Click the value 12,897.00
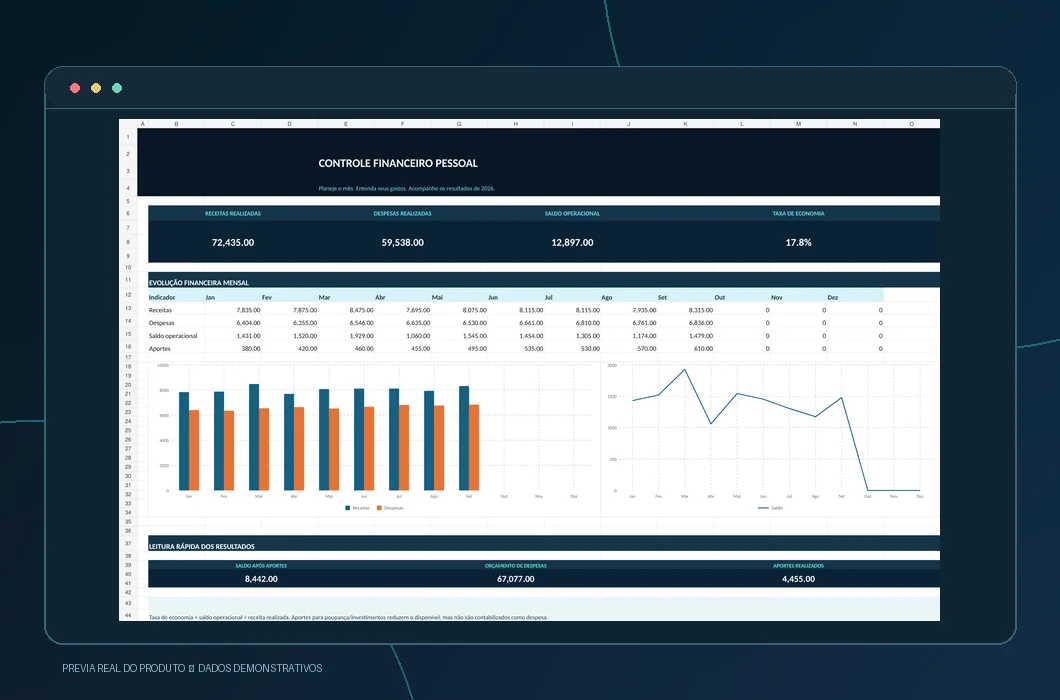Image resolution: width=1060 pixels, height=700 pixels. click(572, 242)
